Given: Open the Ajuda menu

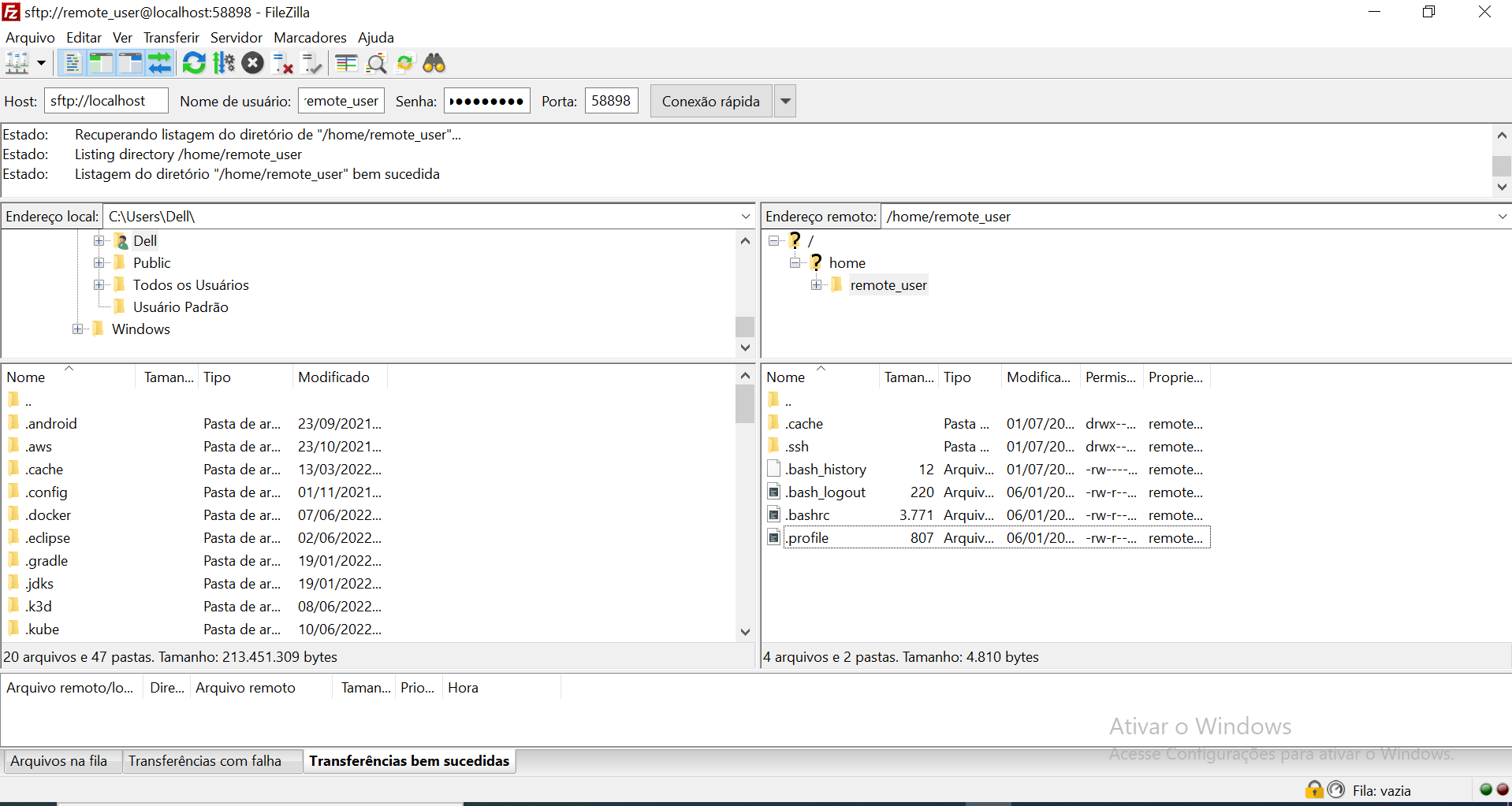Looking at the screenshot, I should click(x=375, y=38).
